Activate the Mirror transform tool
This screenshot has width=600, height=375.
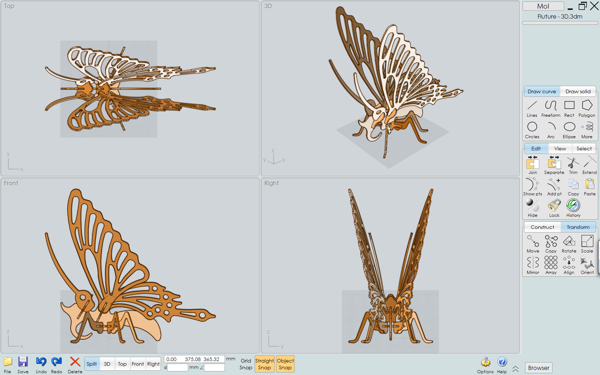point(533,265)
